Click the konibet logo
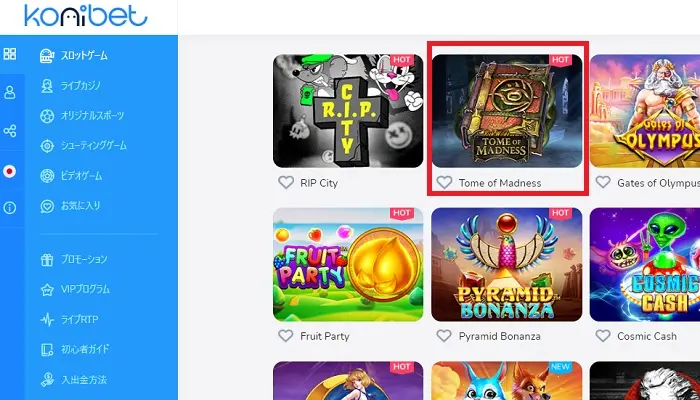 coord(86,15)
